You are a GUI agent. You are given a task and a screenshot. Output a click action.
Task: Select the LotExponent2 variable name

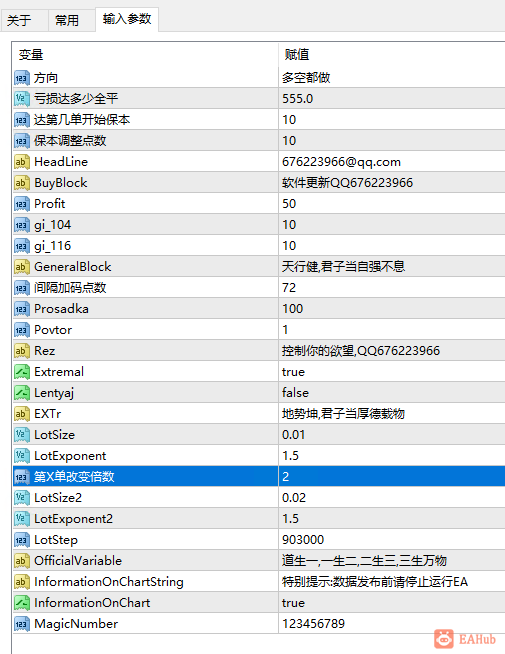(73, 518)
